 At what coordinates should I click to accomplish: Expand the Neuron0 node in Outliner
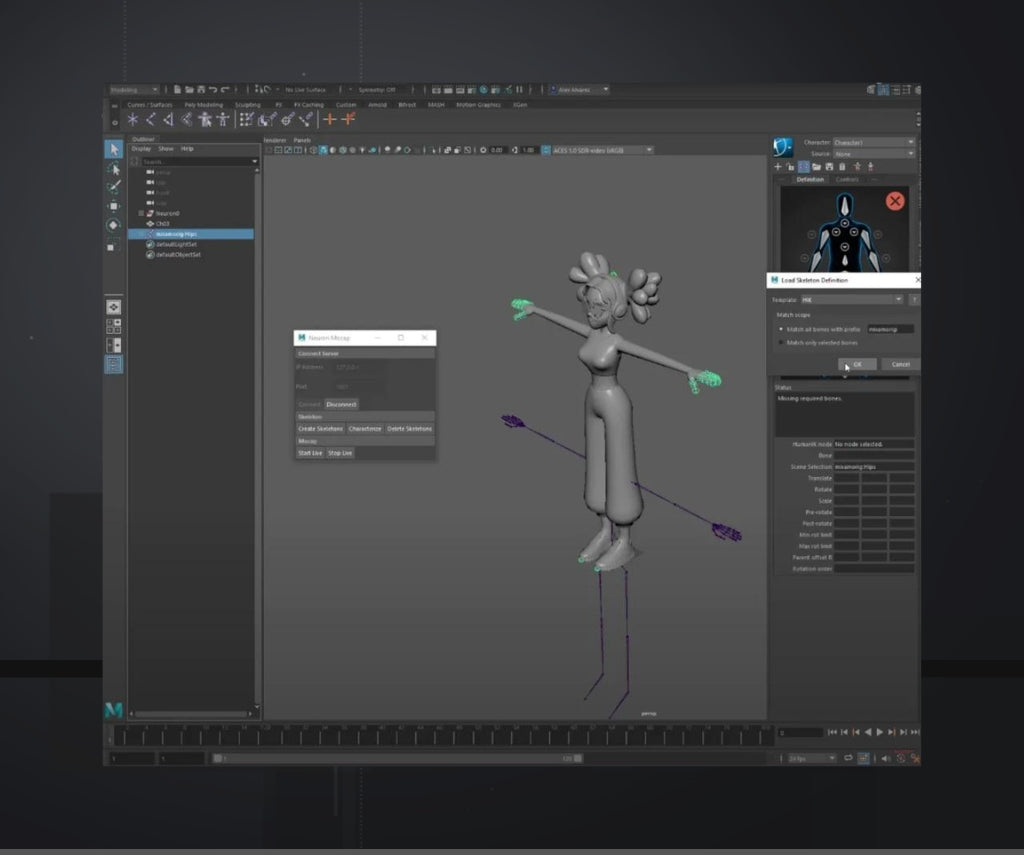point(141,214)
